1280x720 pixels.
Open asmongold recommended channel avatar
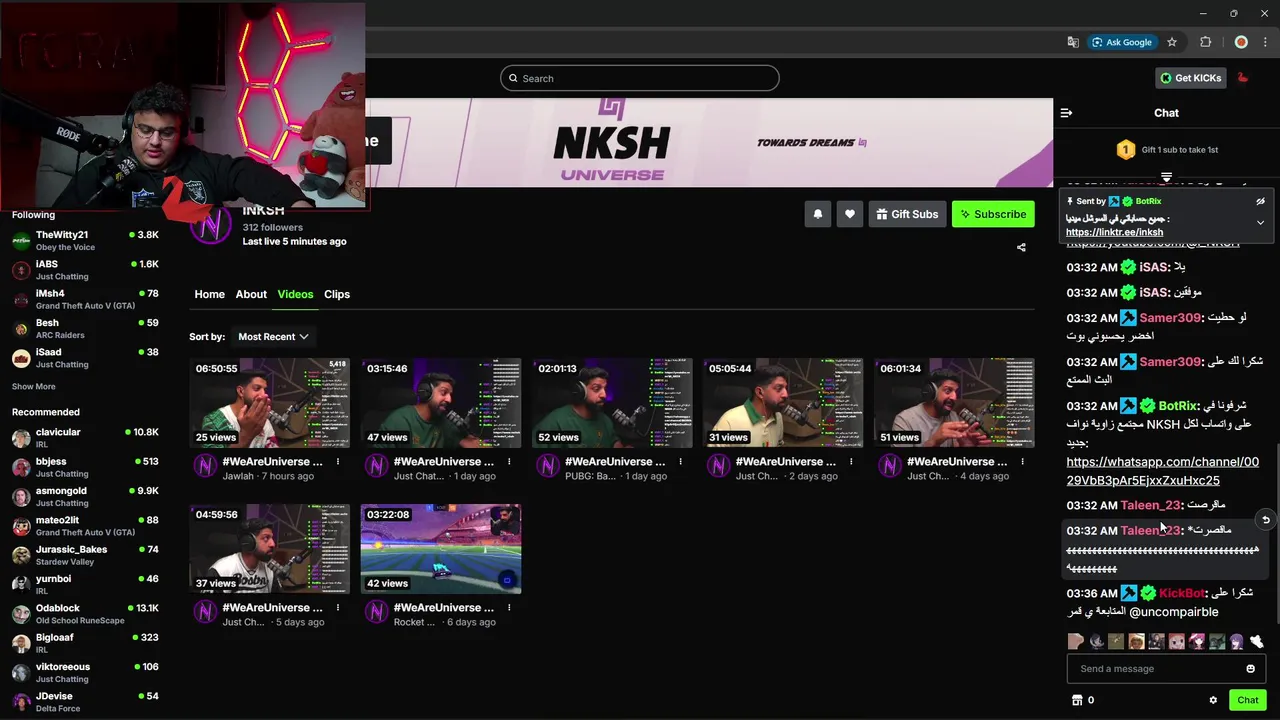(21, 496)
